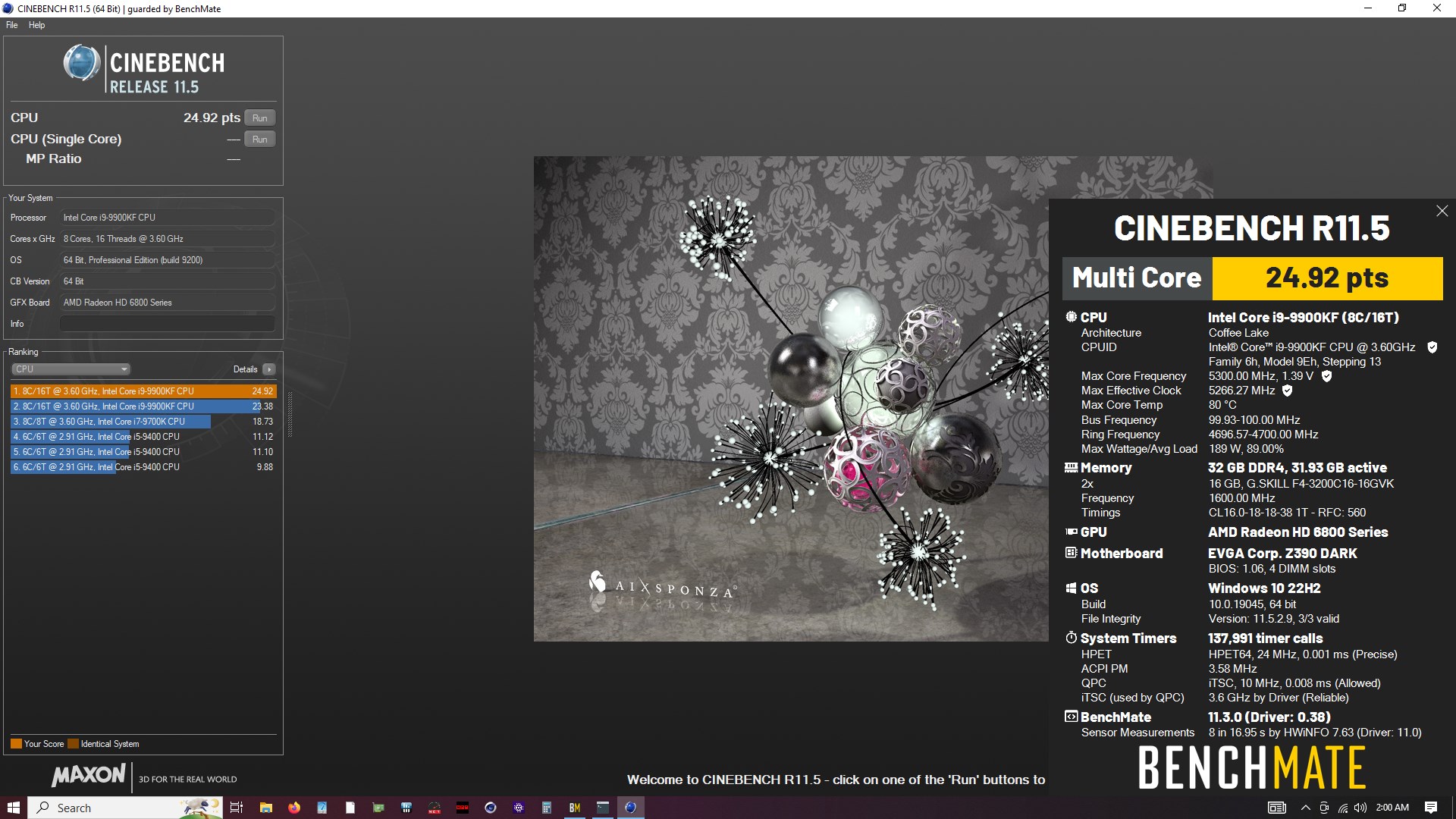Select i5-9400 ranking row scoring 11.12

pyautogui.click(x=143, y=437)
